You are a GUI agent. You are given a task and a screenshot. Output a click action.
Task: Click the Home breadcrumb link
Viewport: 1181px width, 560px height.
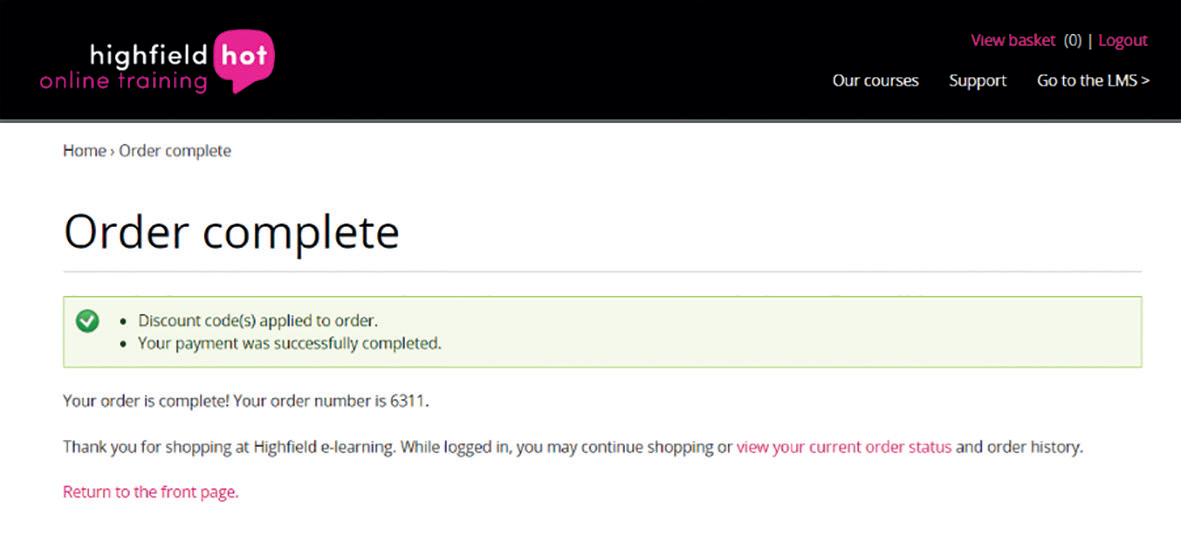point(84,151)
